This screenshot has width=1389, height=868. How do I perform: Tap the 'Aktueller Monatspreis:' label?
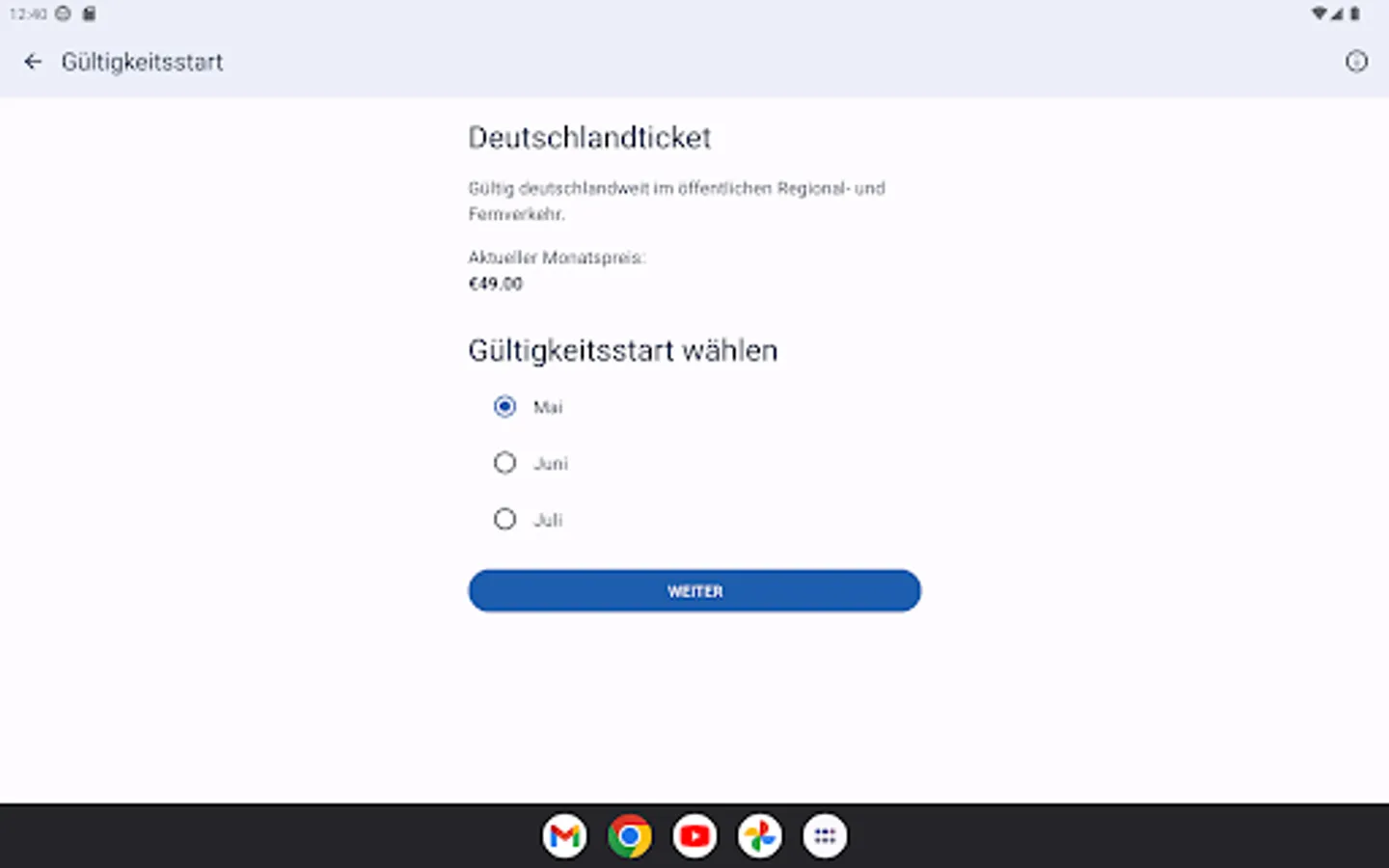[x=557, y=258]
